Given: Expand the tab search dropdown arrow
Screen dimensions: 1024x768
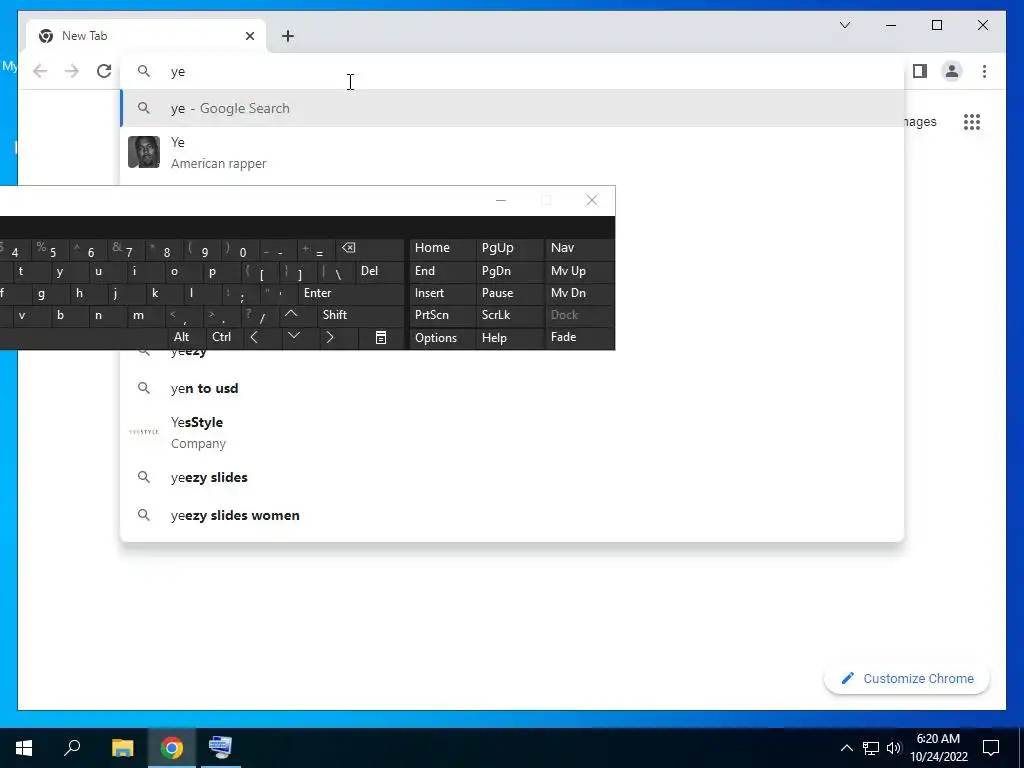Looking at the screenshot, I should click(x=844, y=25).
